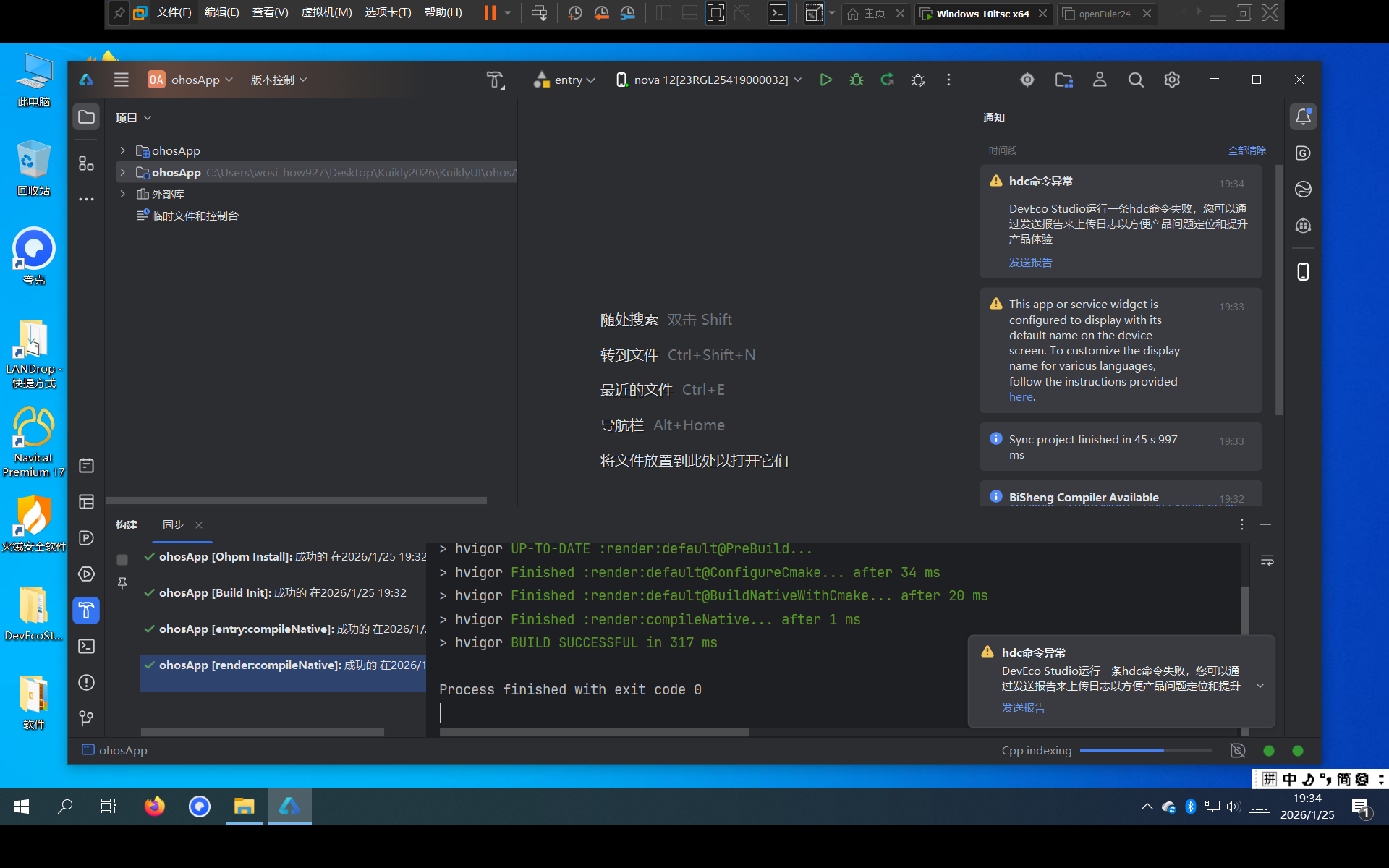
Task: Toggle soft-wrap in build output
Action: coord(1267,561)
